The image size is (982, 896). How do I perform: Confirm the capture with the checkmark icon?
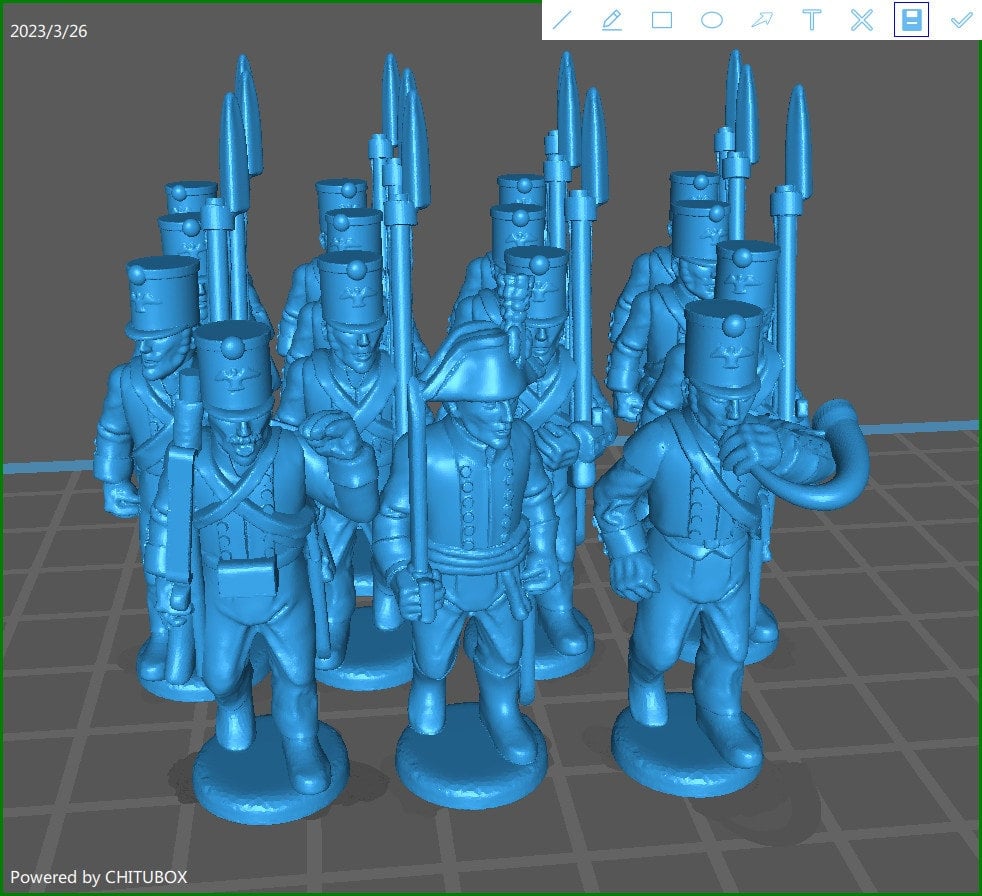(x=961, y=20)
